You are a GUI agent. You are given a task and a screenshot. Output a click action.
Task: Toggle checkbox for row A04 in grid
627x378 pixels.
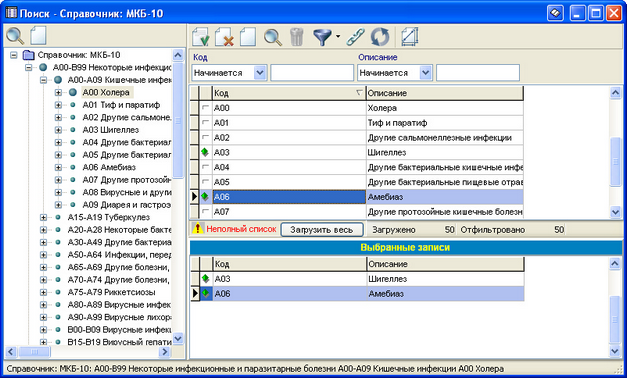click(x=206, y=167)
